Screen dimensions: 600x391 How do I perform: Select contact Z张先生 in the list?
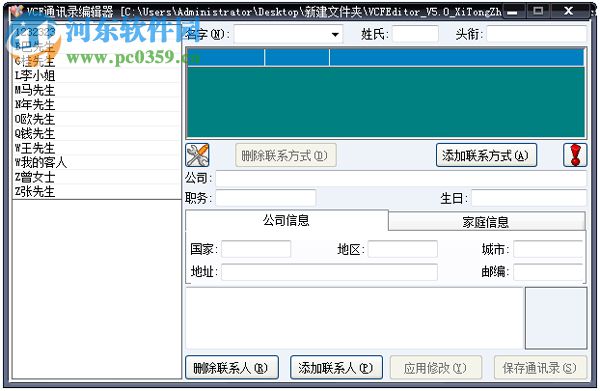point(96,191)
